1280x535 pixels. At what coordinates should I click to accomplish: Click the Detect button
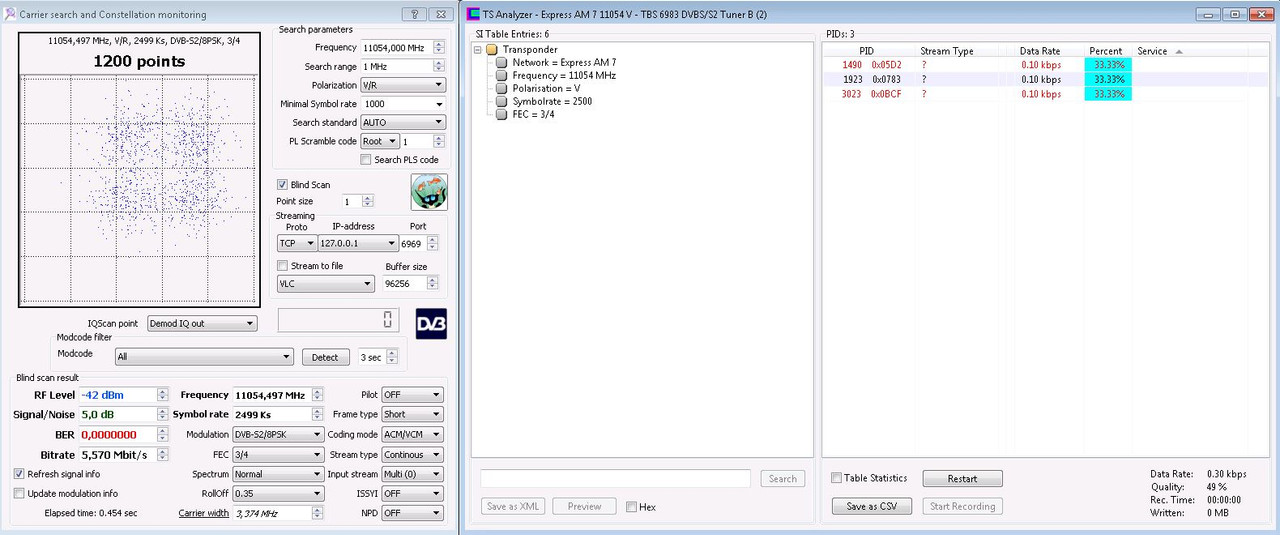[x=326, y=357]
